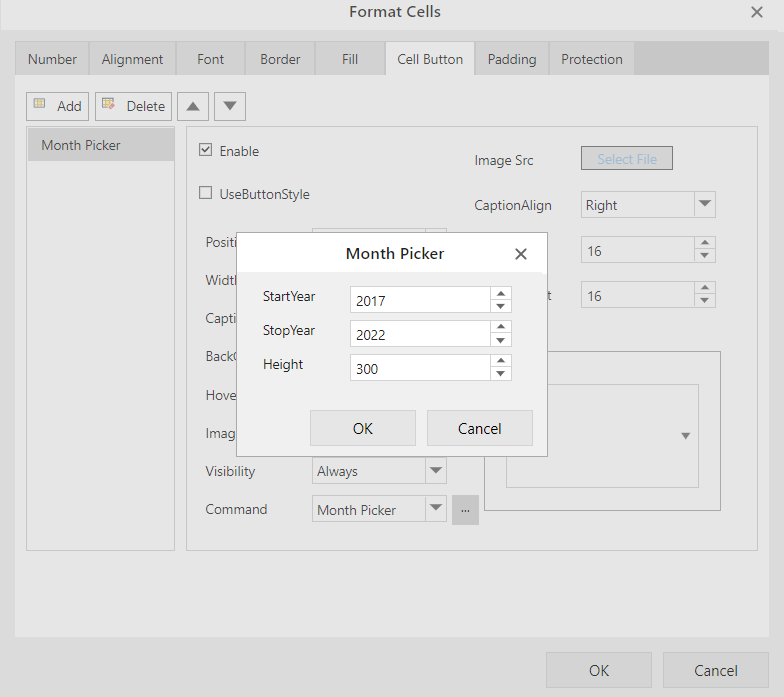The image size is (784, 697).
Task: Click the preview dropdown arrow
Action: click(x=685, y=436)
